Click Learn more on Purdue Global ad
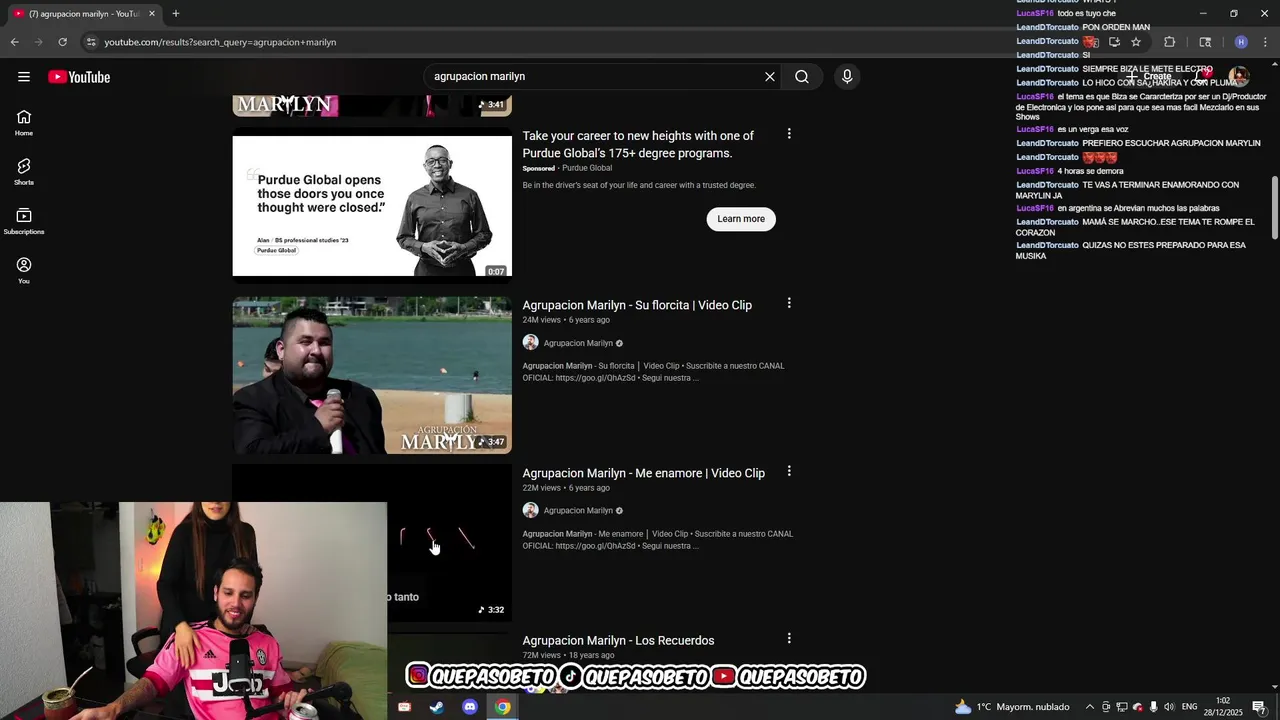This screenshot has height=720, width=1280. (741, 219)
